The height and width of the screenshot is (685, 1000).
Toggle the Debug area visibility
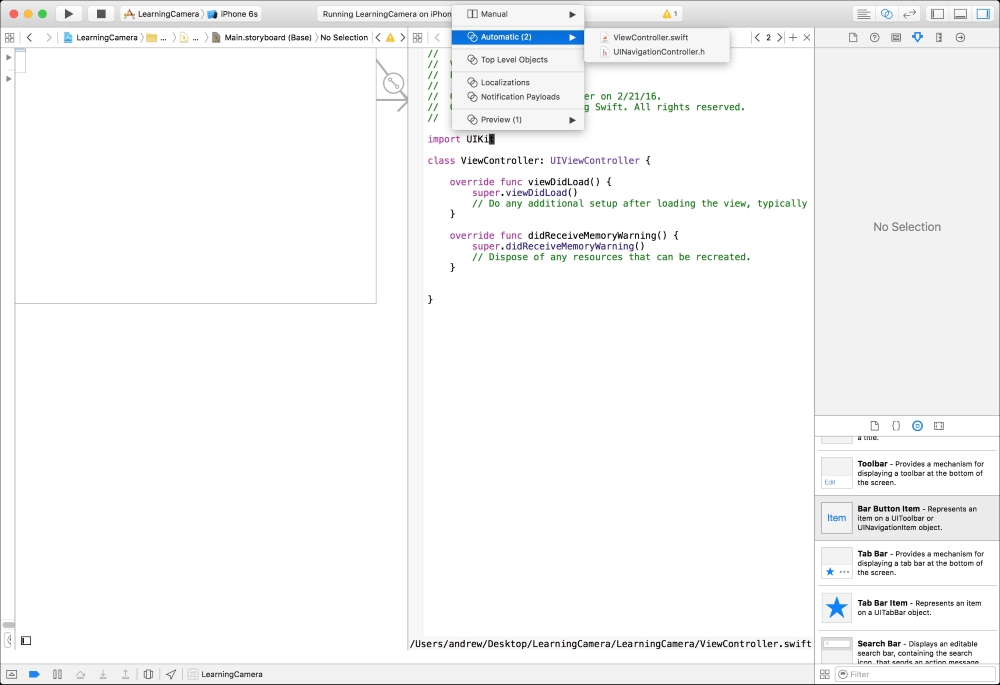point(960,14)
